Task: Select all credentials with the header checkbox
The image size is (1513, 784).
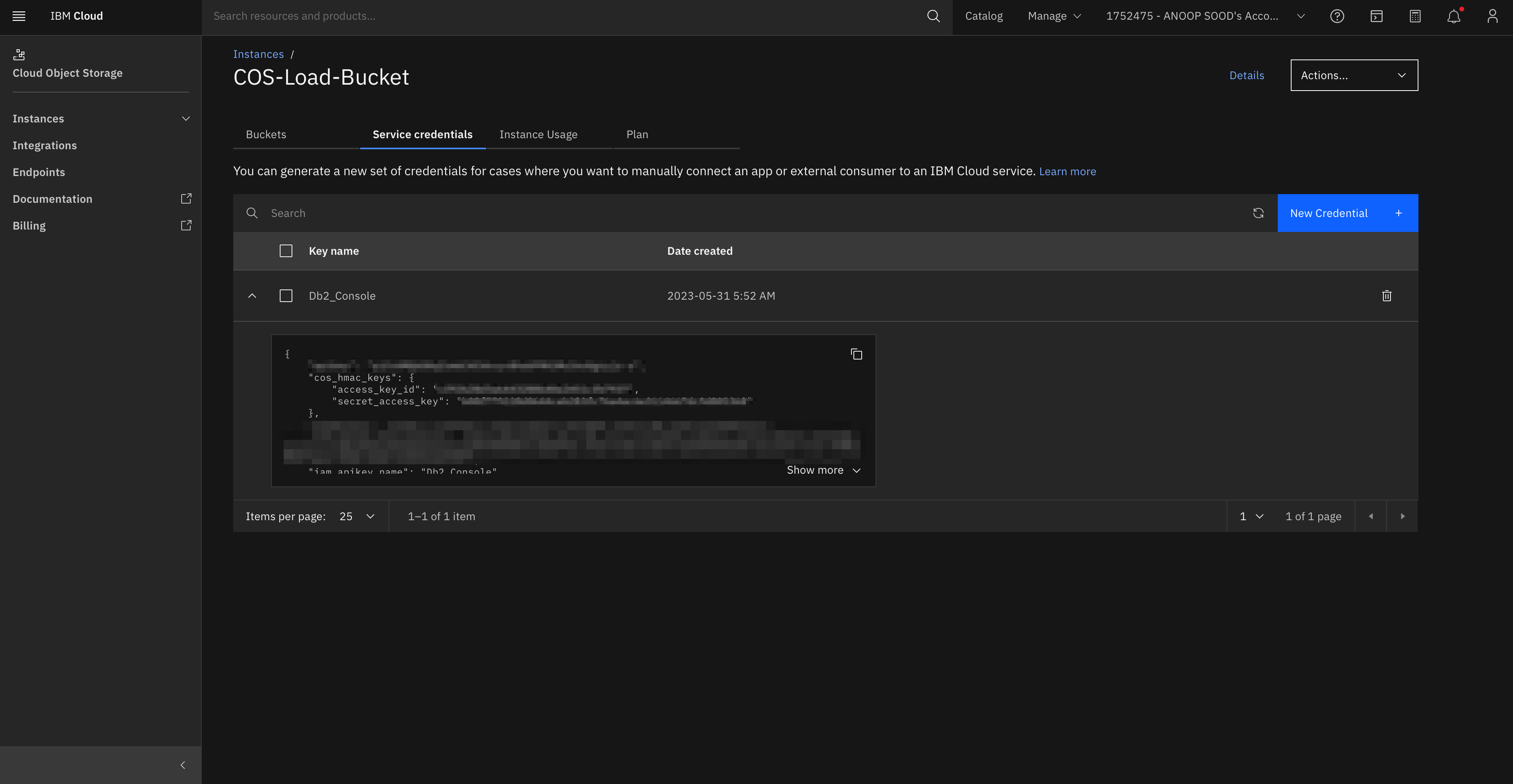Action: pyautogui.click(x=286, y=250)
